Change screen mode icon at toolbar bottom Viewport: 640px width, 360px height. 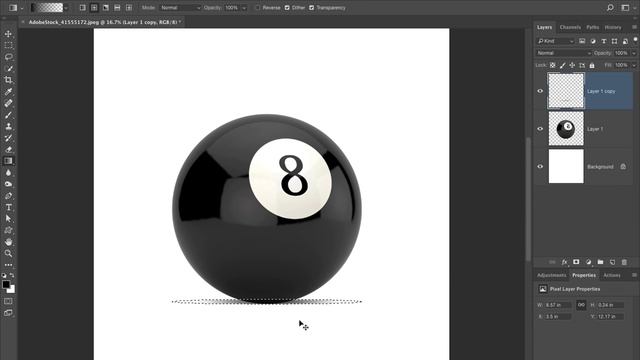(x=8, y=313)
